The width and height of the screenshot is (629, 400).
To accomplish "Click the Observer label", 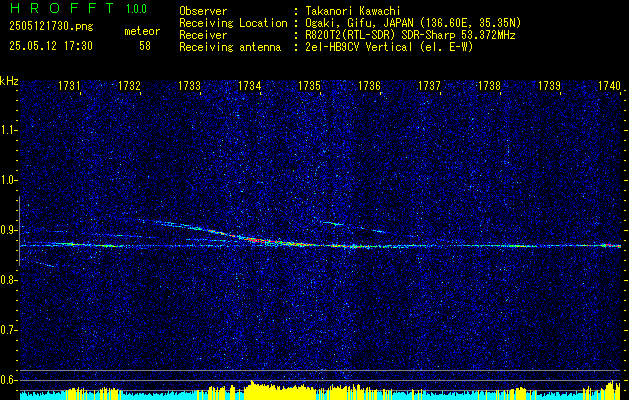I will coord(203,11).
